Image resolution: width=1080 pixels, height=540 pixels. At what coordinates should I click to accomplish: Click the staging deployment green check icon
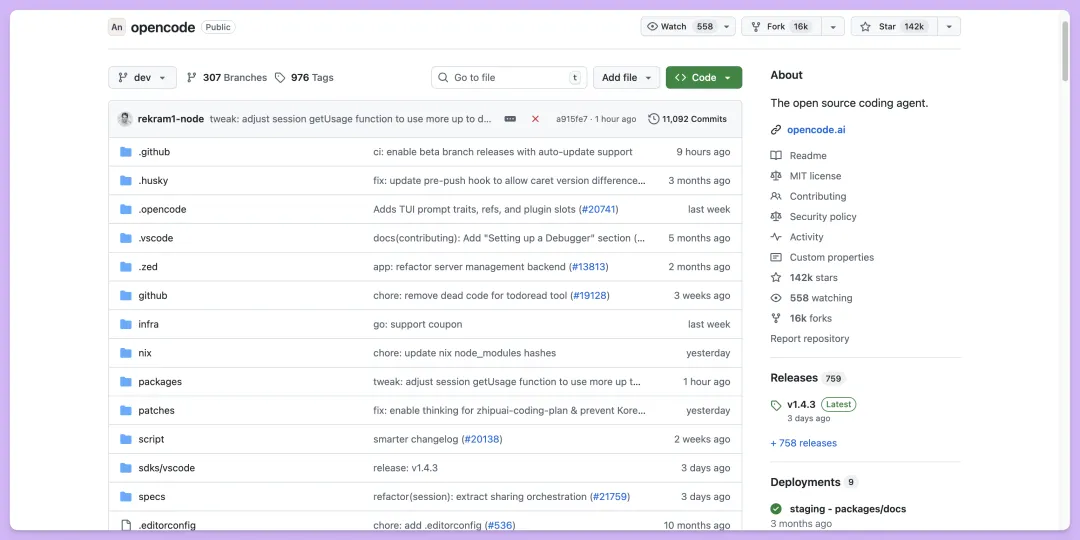coord(776,509)
